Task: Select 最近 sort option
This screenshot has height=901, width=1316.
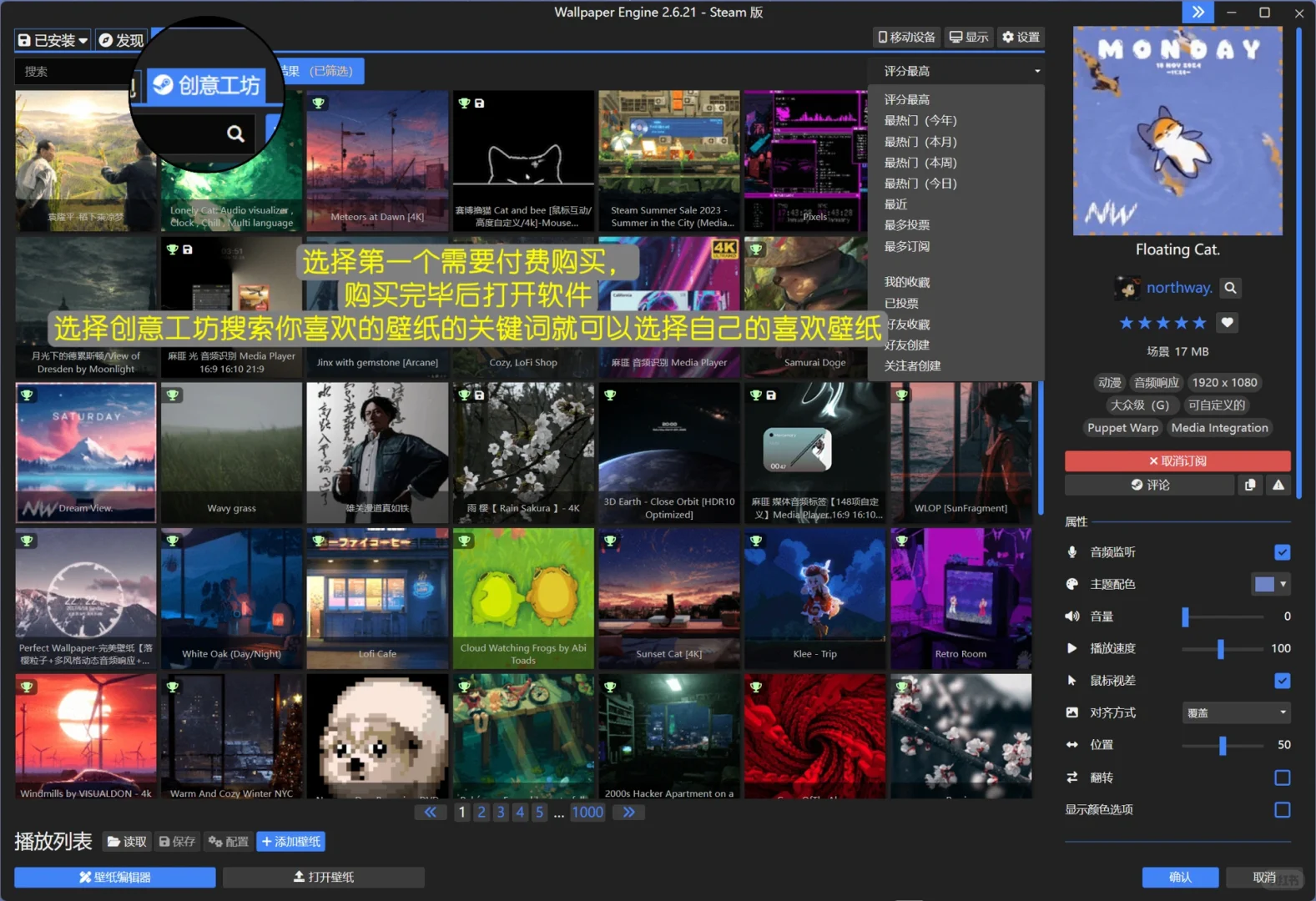Action: pos(895,204)
